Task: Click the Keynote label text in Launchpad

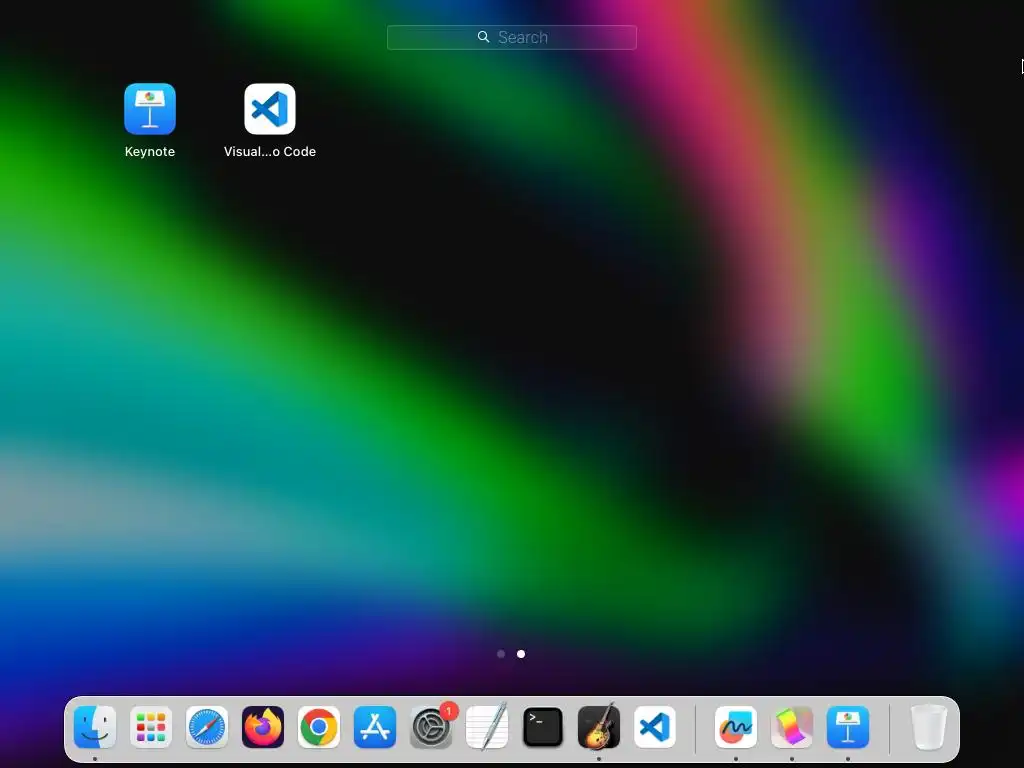Action: [x=150, y=152]
